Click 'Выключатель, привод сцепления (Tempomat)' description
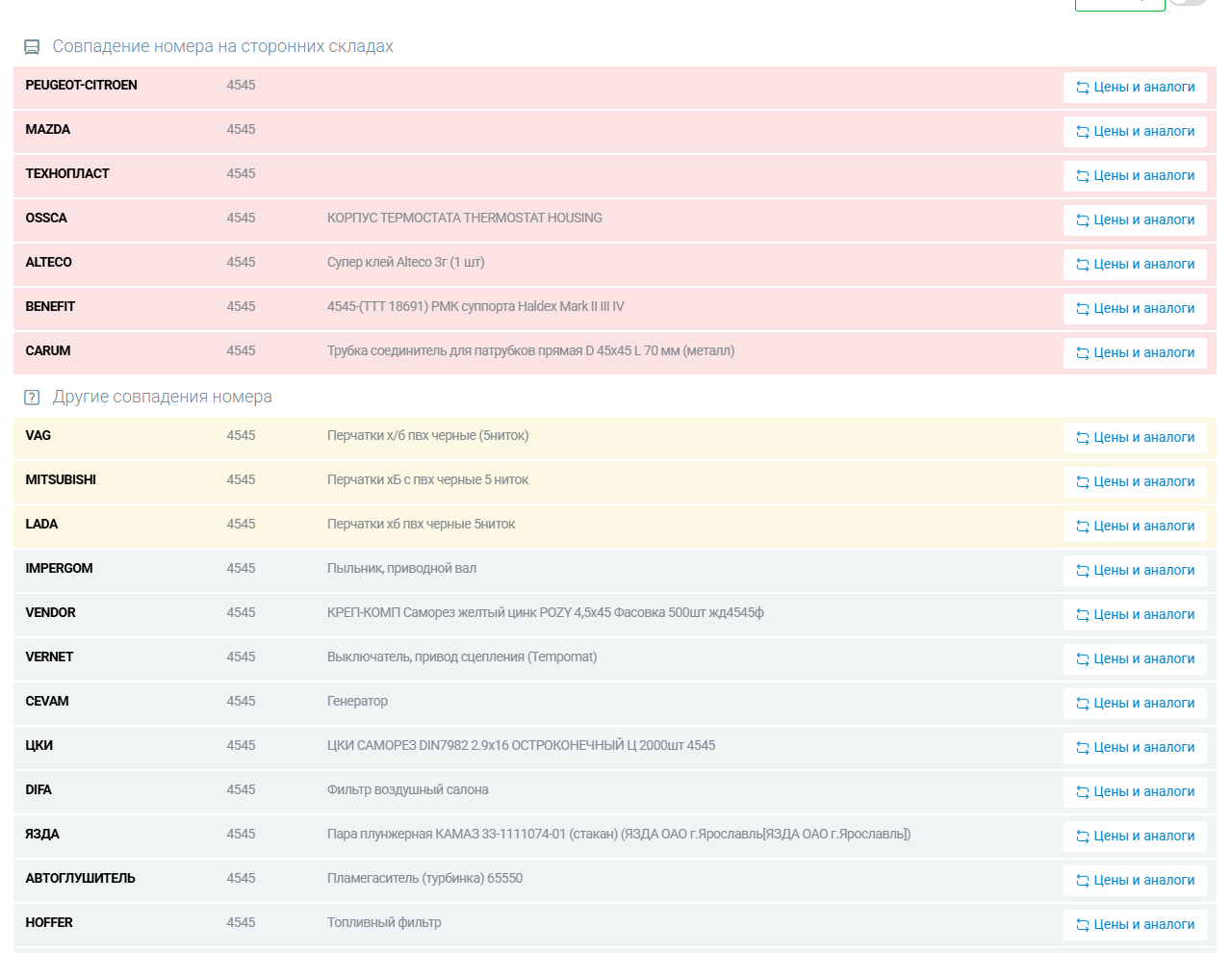 click(x=462, y=657)
